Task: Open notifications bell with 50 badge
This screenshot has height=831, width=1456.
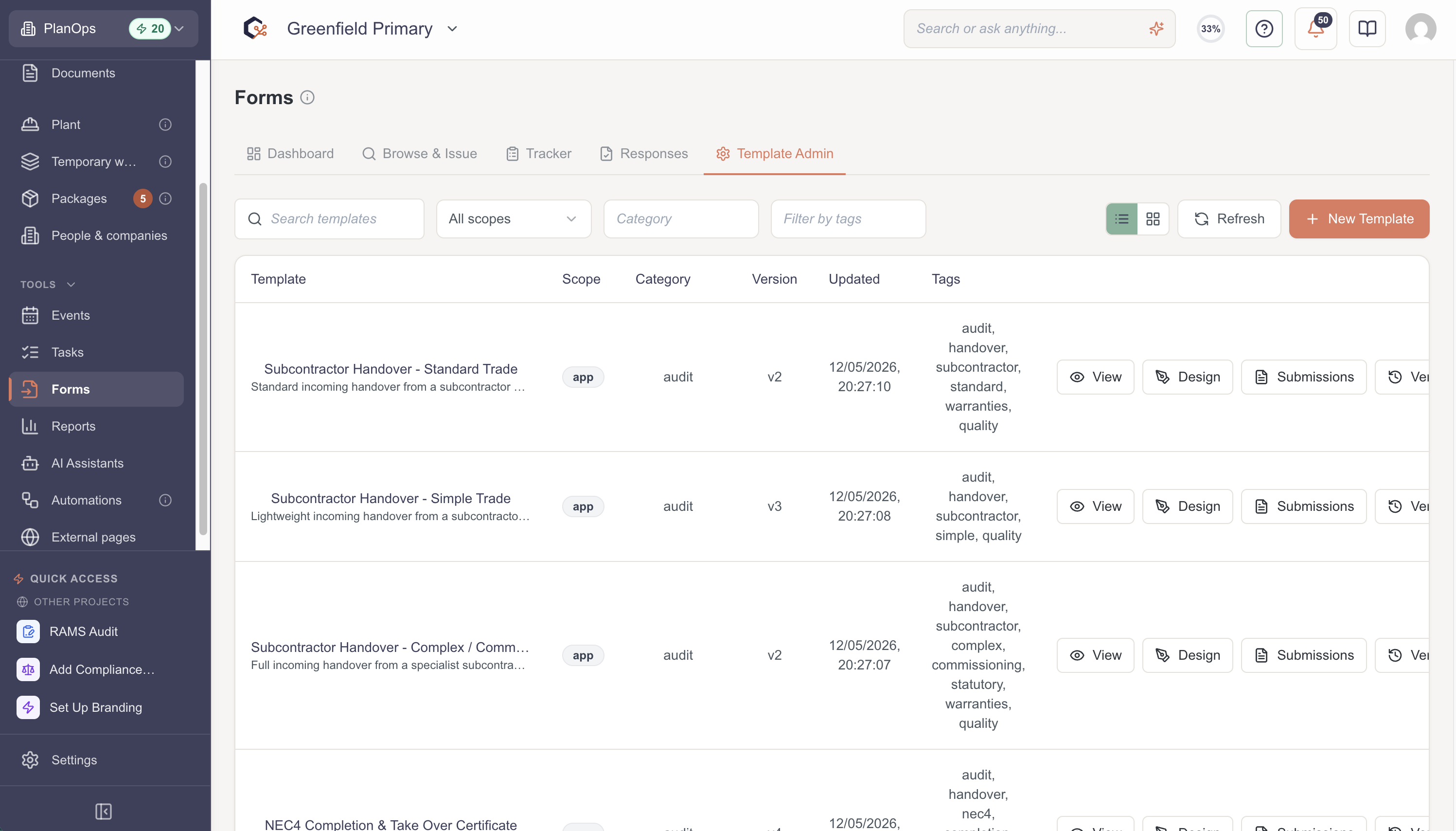Action: click(x=1316, y=29)
